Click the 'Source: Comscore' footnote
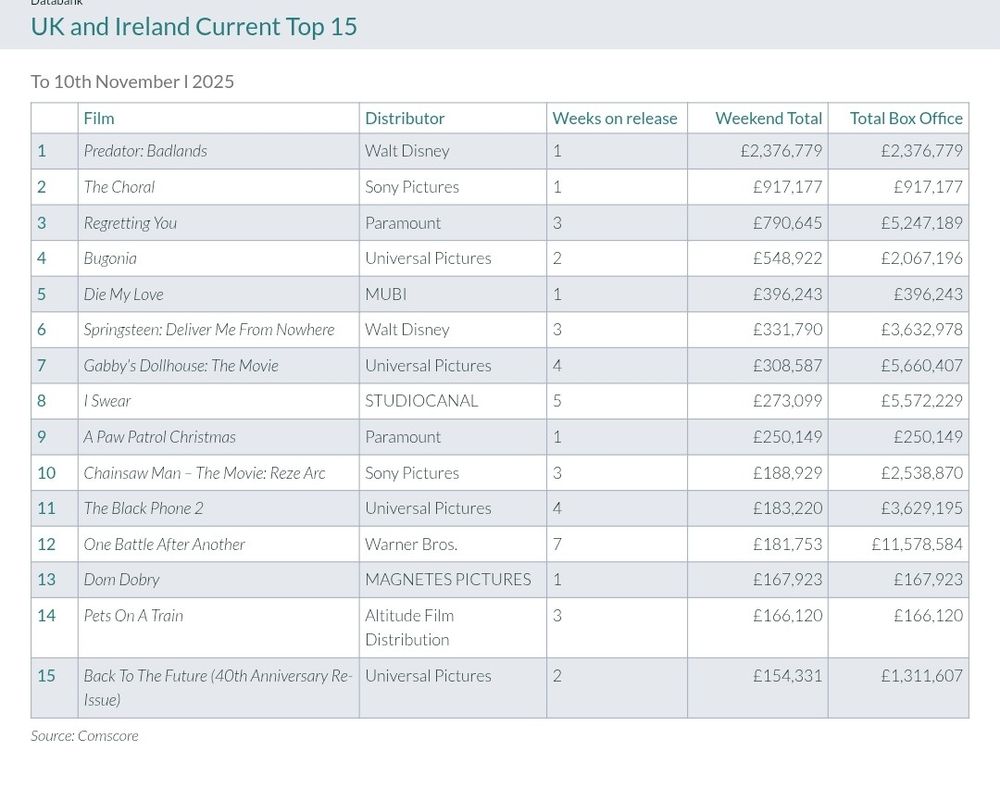Screen dimensions: 1000x789 click(84, 736)
